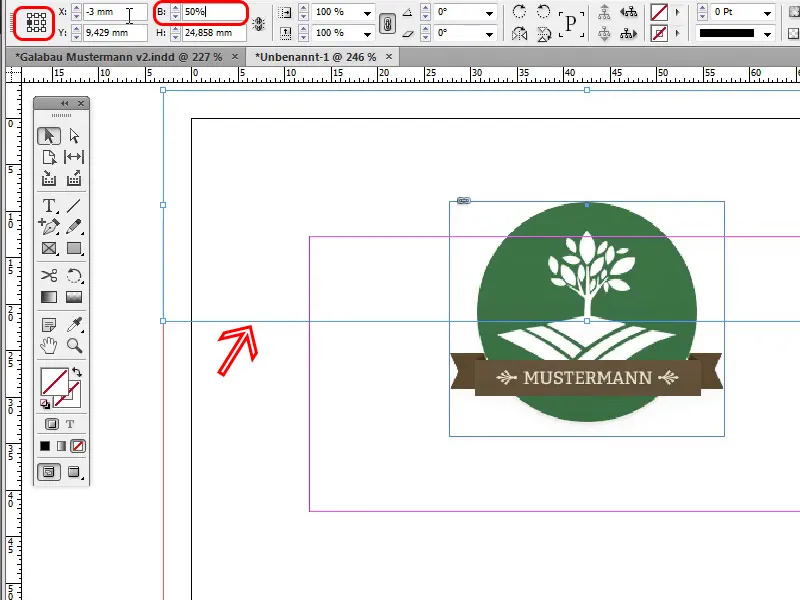The height and width of the screenshot is (600, 800).
Task: Select the Note tool
Action: click(49, 324)
